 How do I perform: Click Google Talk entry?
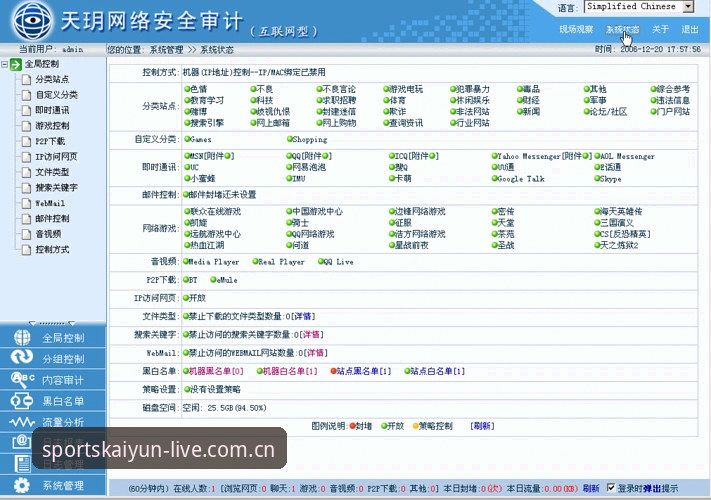point(521,179)
